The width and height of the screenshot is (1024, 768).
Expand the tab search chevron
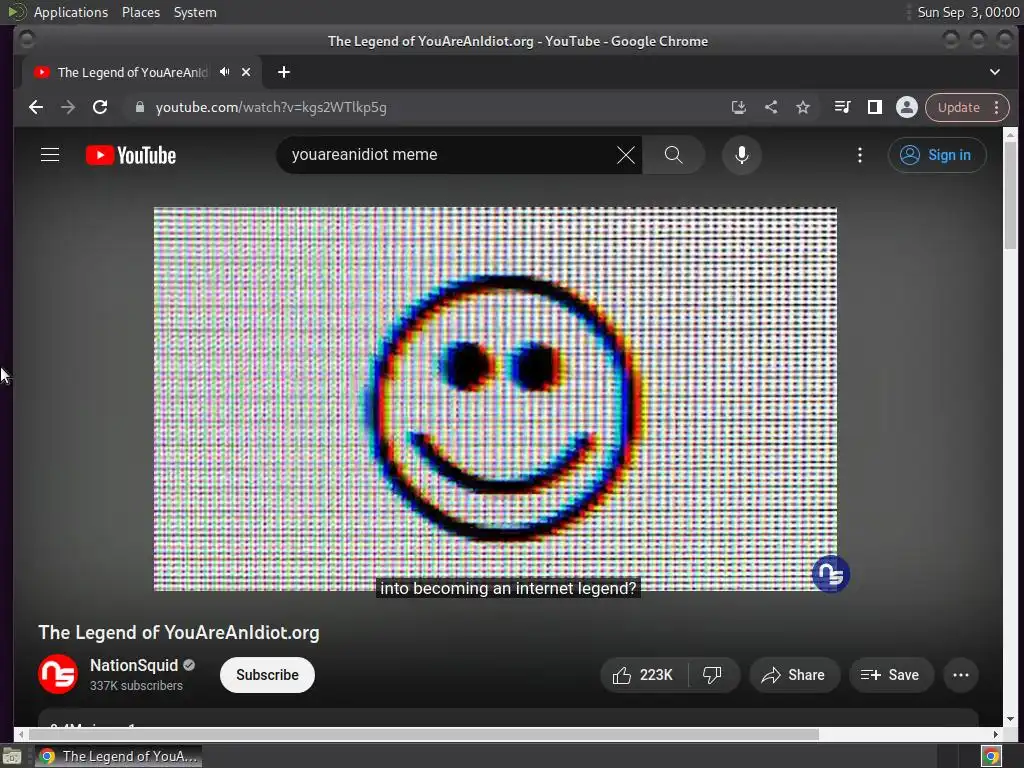[x=995, y=72]
